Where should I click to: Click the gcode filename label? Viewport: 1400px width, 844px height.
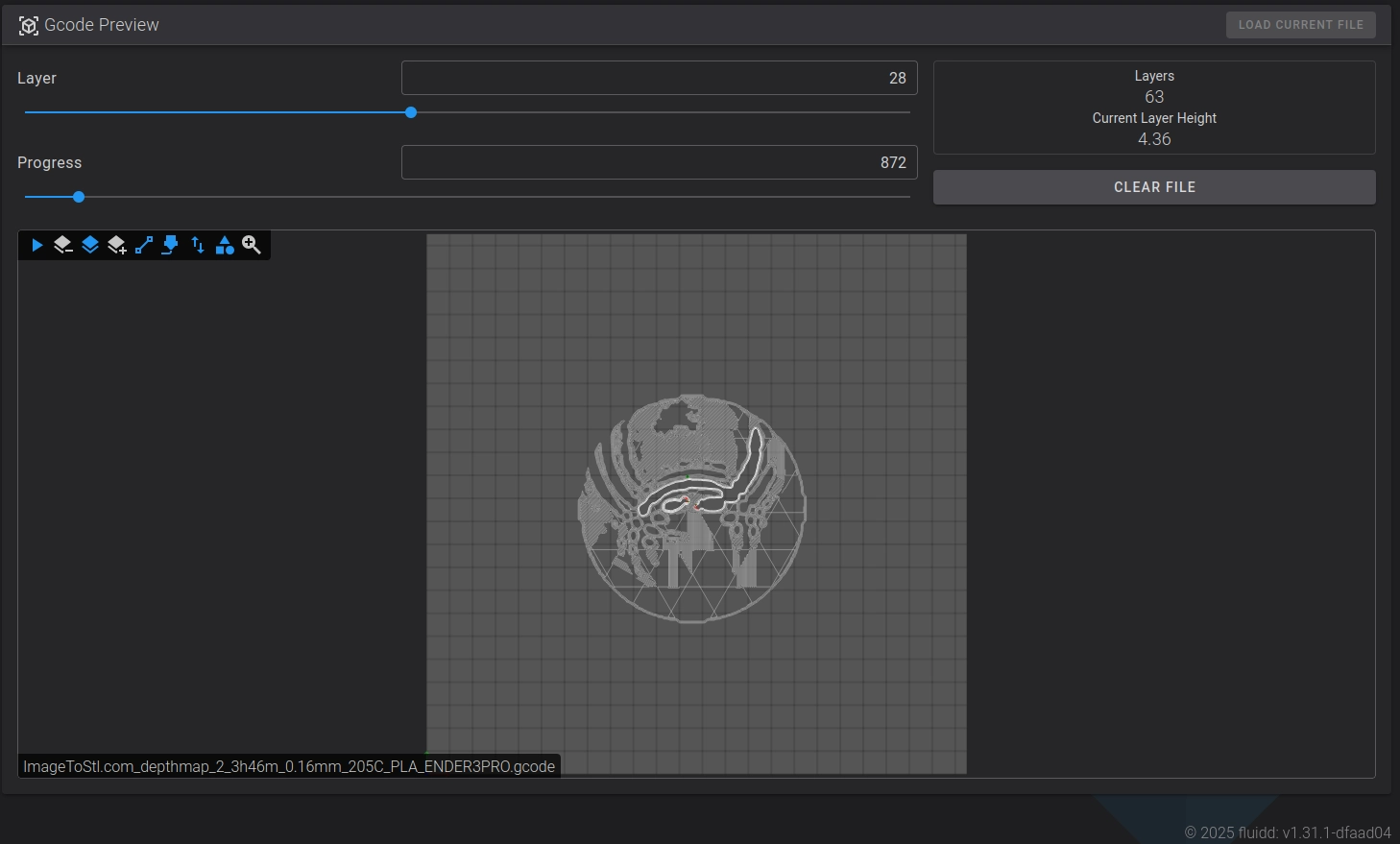289,766
